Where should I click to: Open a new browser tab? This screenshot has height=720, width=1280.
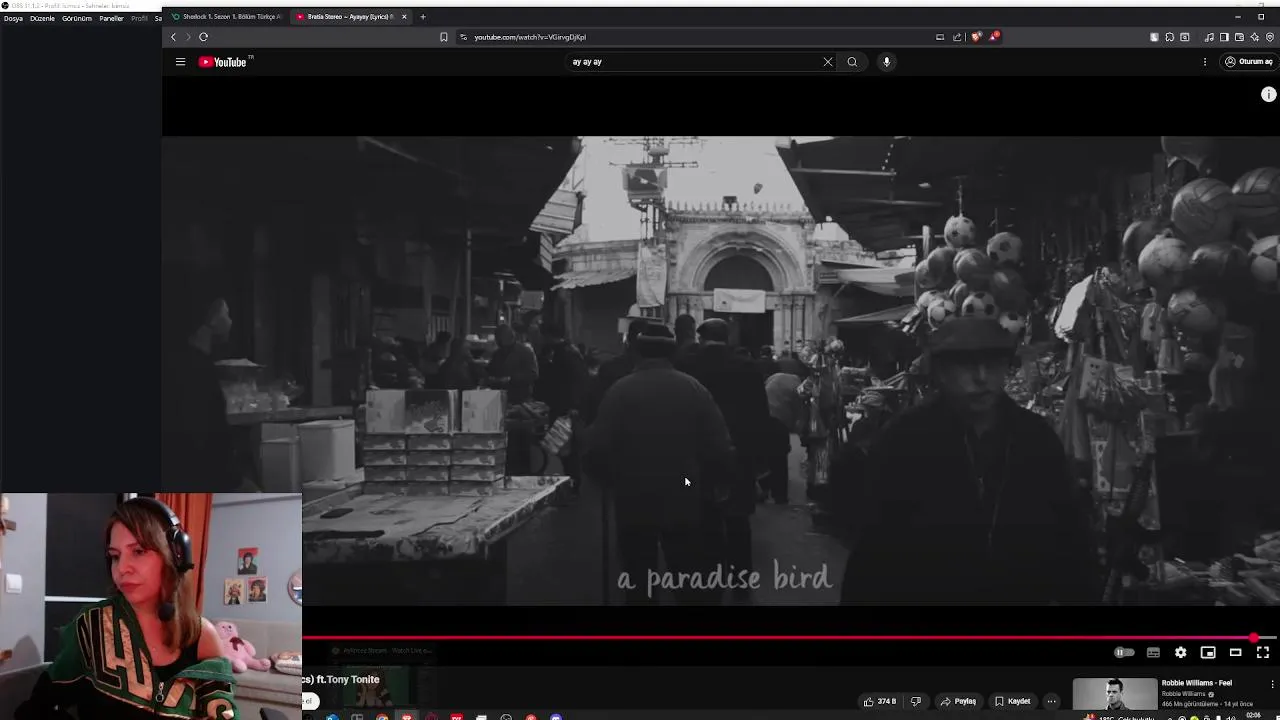point(423,17)
